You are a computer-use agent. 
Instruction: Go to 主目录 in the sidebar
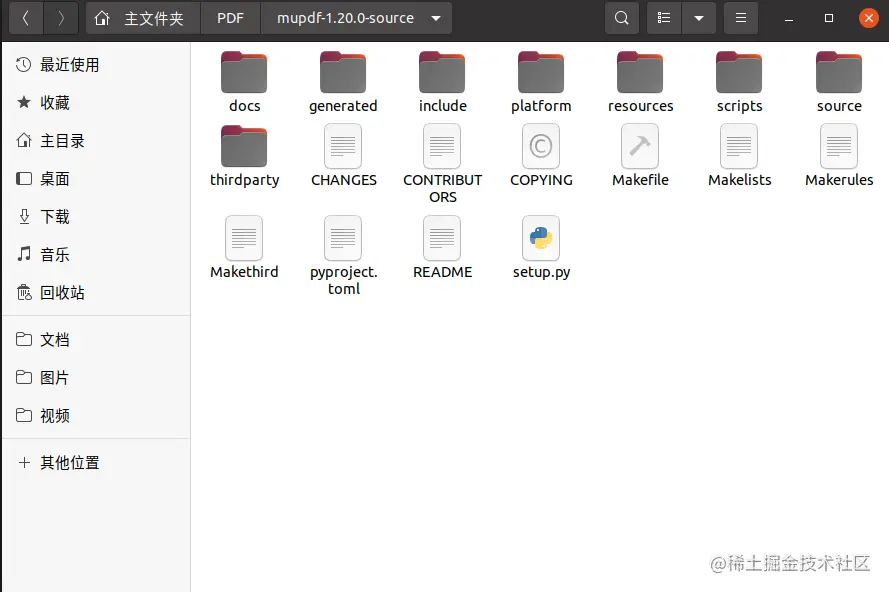click(x=96, y=141)
